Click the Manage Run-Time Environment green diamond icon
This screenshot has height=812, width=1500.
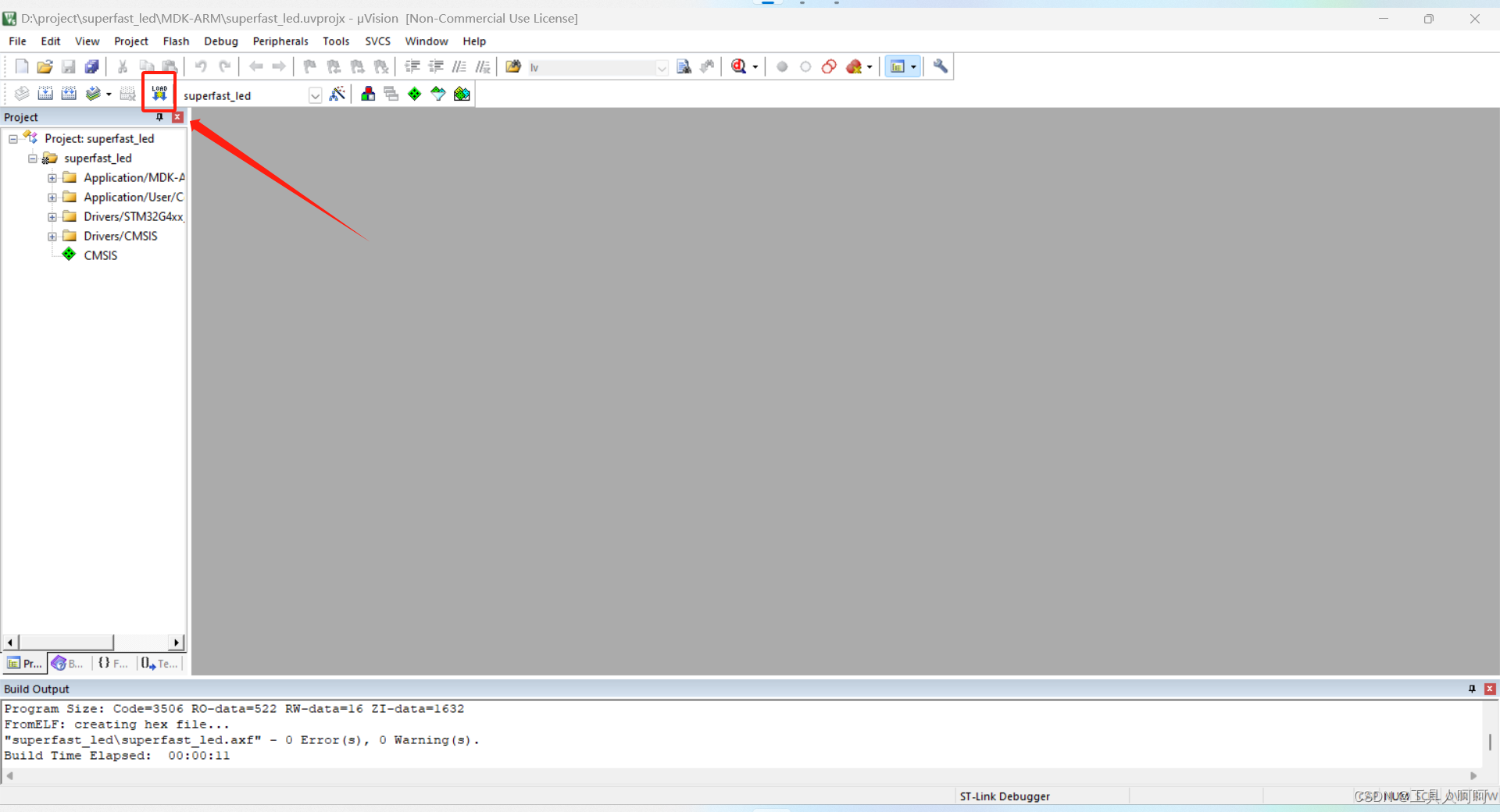[415, 94]
